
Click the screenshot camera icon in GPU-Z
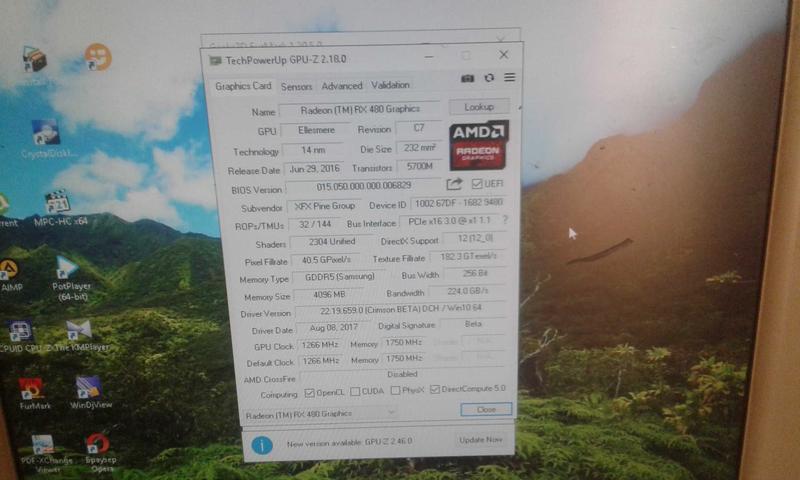(x=467, y=78)
